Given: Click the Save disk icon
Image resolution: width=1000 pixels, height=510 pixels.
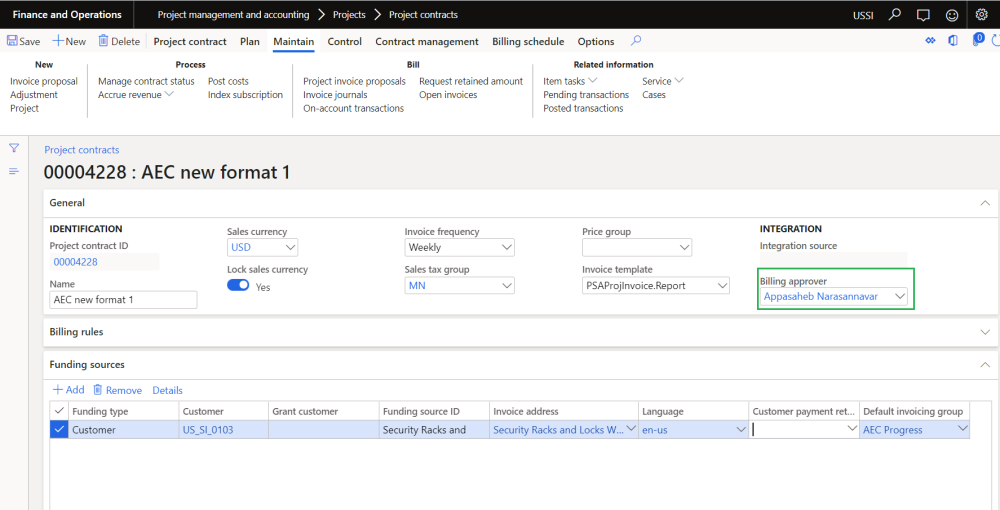Looking at the screenshot, I should tap(12, 41).
